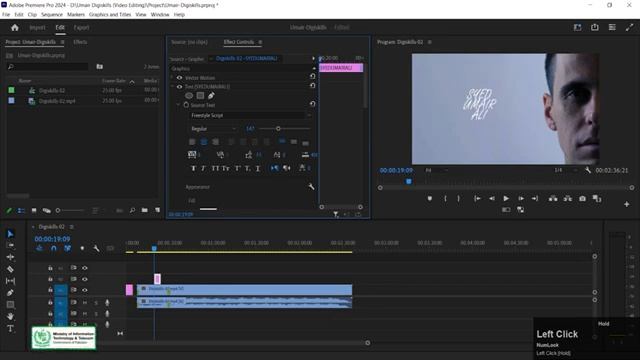The image size is (640, 360).
Task: Play the sequence in Program monitor
Action: pos(506,198)
